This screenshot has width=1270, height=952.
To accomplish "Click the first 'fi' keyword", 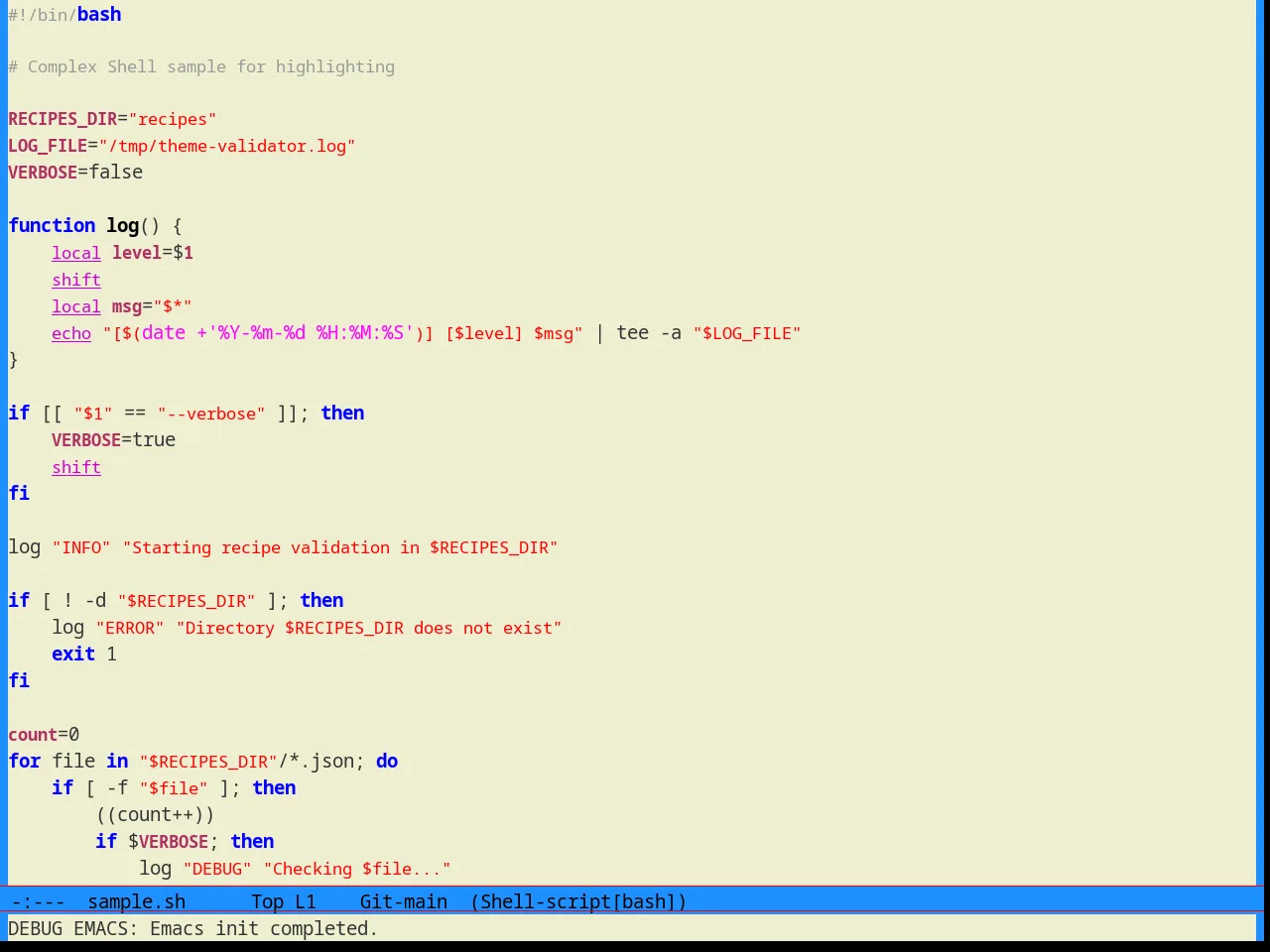I will pos(19,494).
